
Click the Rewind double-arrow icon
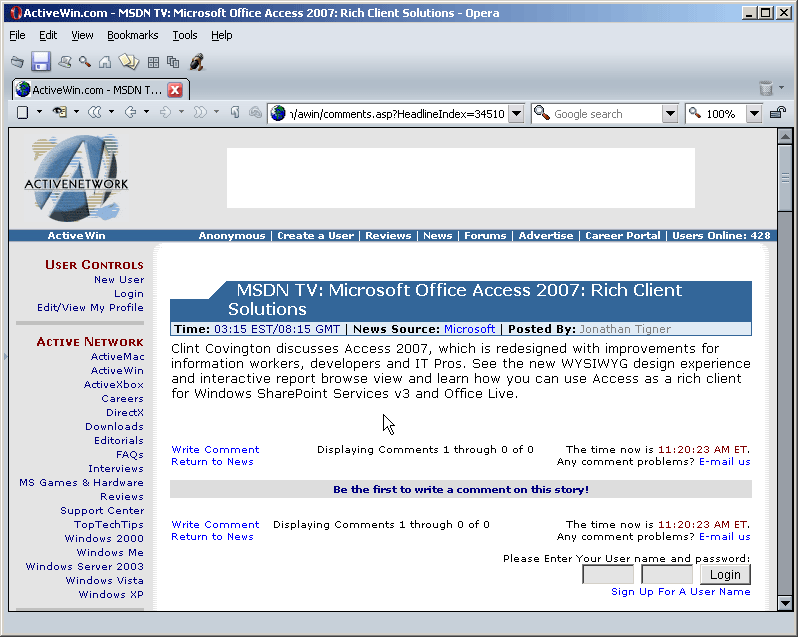point(95,112)
